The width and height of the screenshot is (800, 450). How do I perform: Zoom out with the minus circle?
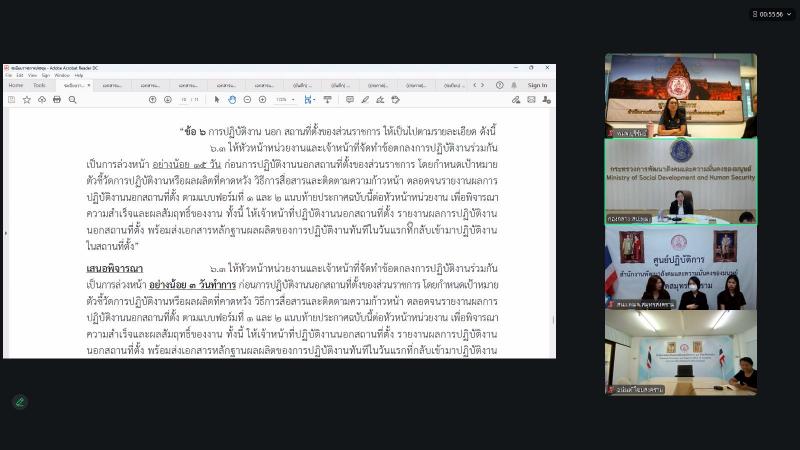pyautogui.click(x=247, y=100)
